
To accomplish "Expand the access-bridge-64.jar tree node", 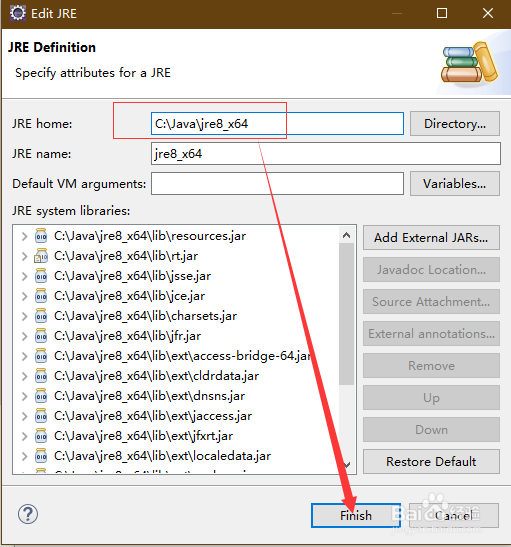I will pyautogui.click(x=24, y=356).
